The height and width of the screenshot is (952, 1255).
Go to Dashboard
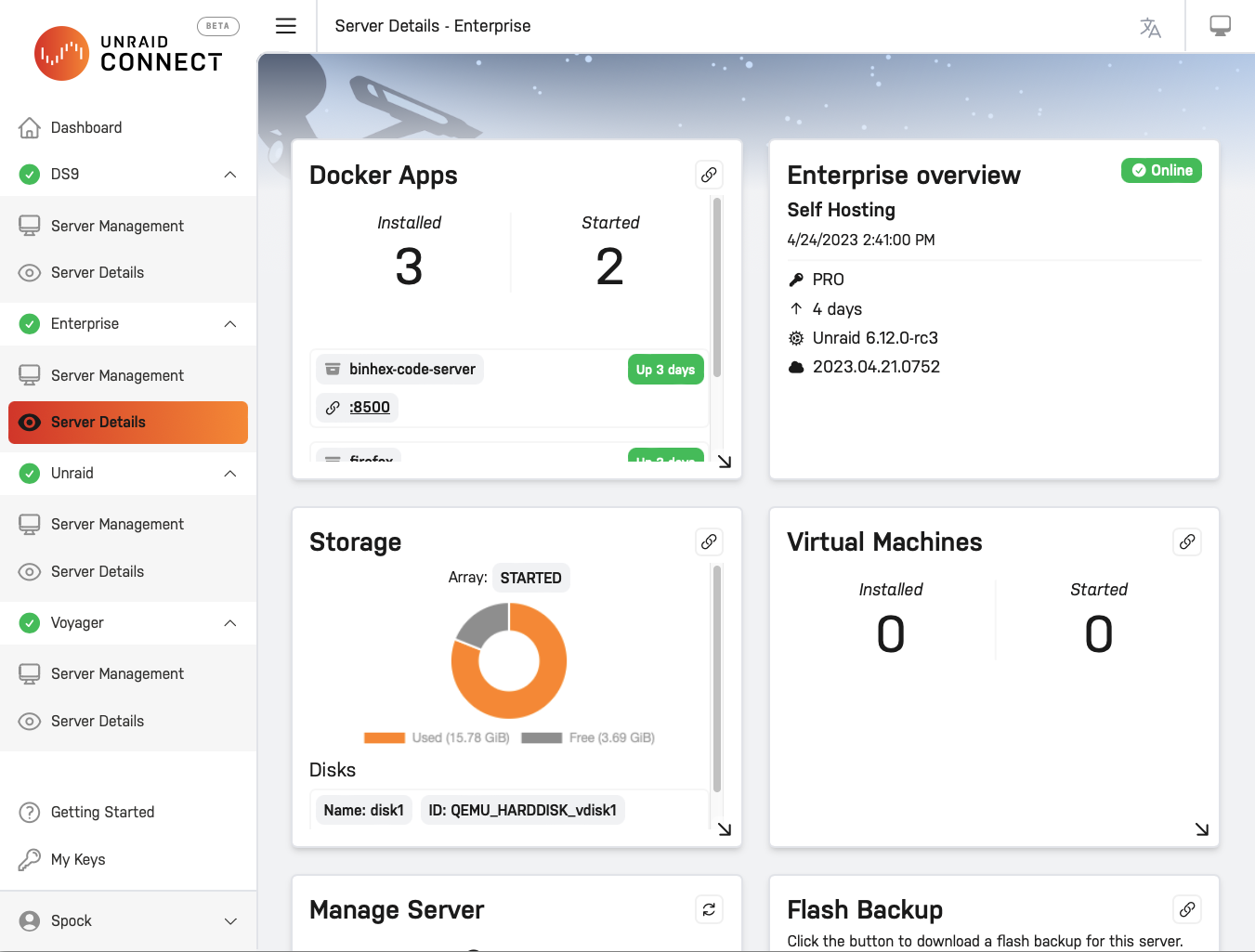coord(128,127)
